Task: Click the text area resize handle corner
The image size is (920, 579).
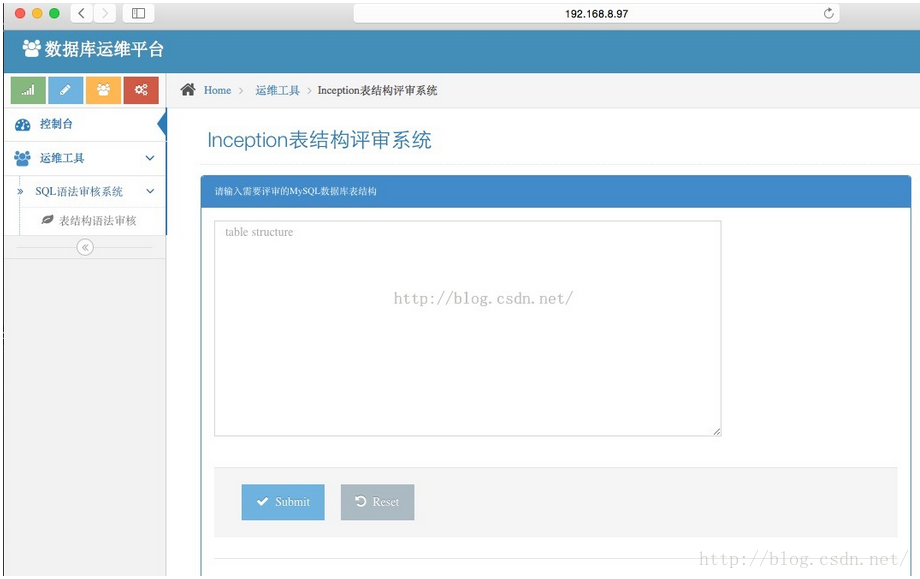Action: pyautogui.click(x=717, y=432)
